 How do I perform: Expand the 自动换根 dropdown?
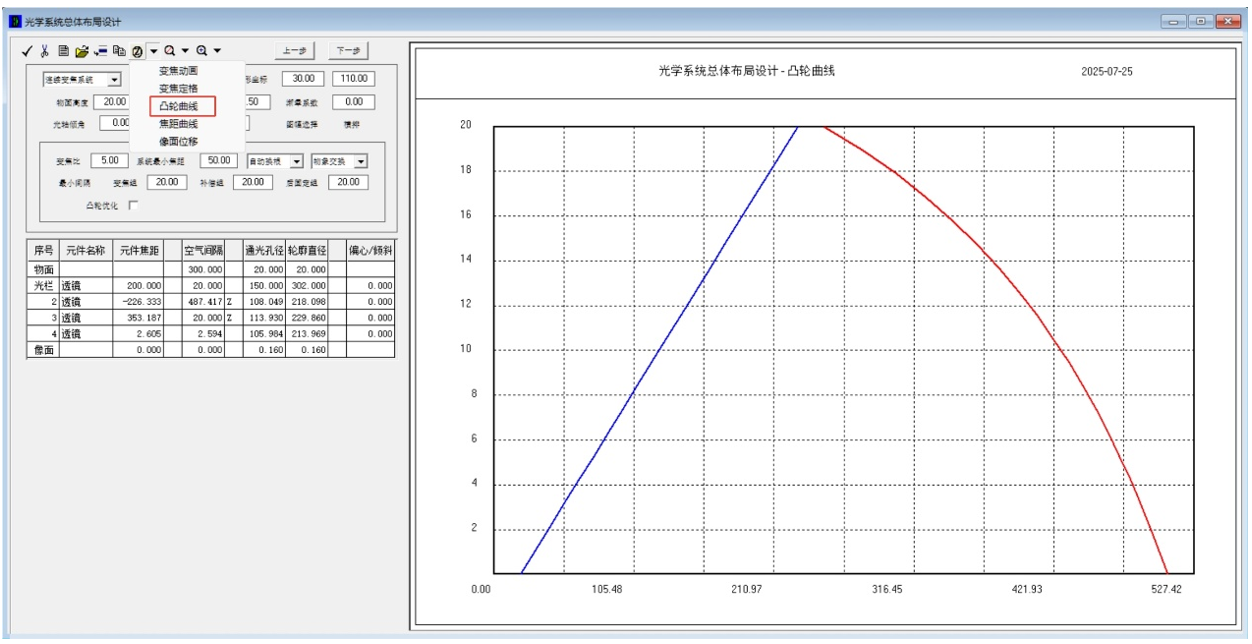296,161
